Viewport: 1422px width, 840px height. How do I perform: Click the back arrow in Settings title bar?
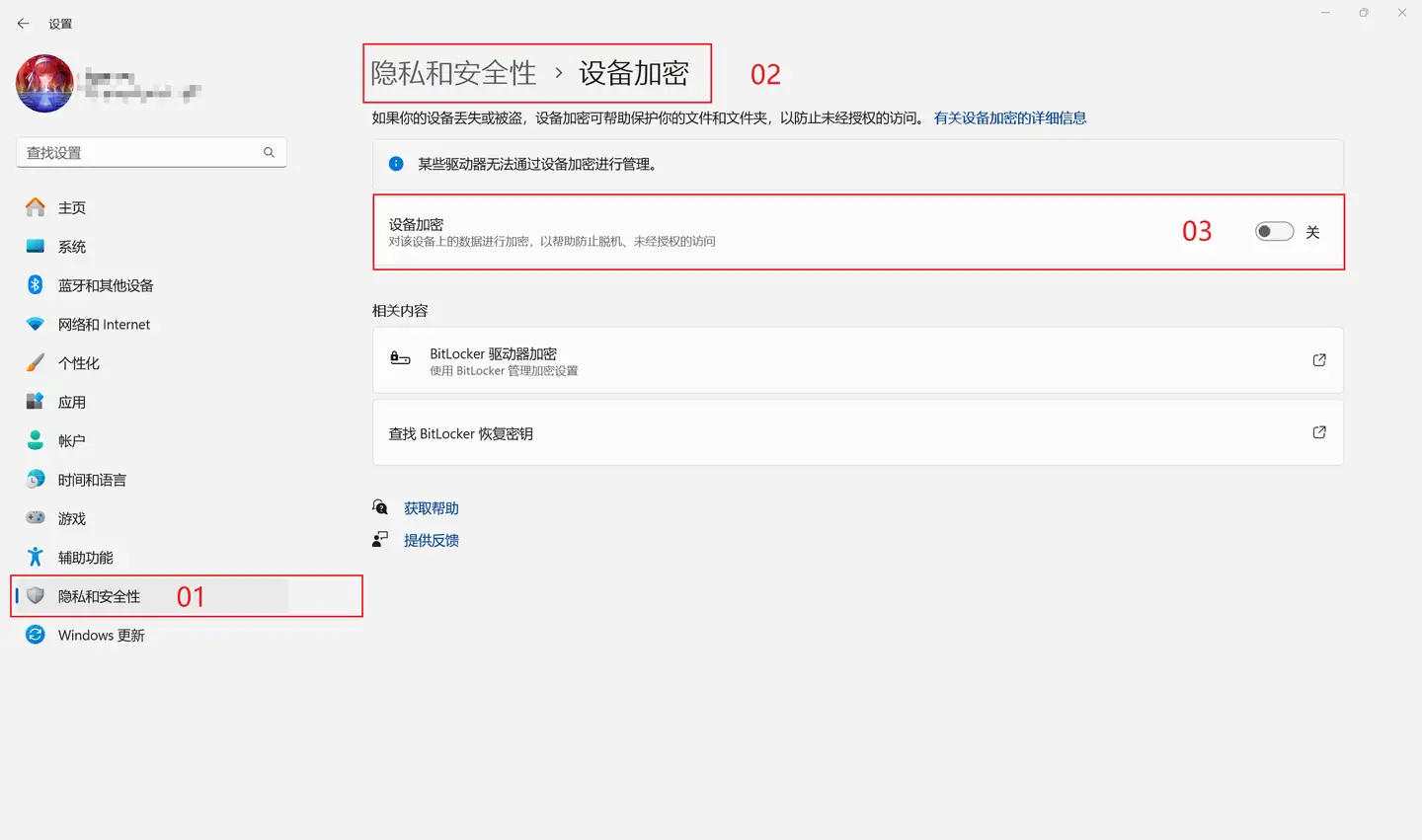coord(23,23)
